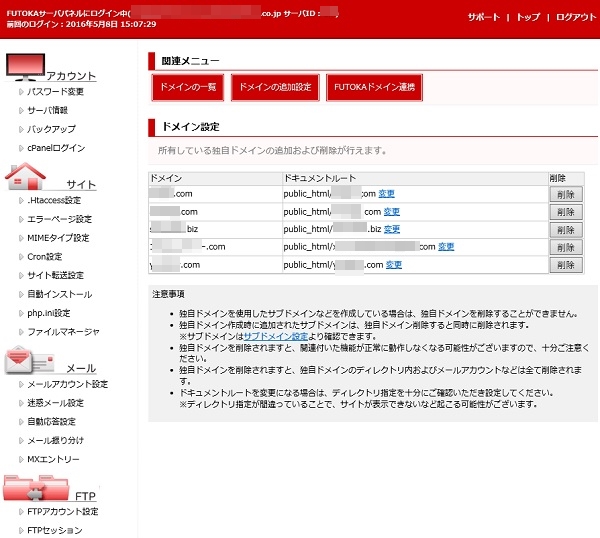Viewport: 600px width, 538px height.
Task: Click 変更 link in first domain row
Action: [386, 194]
